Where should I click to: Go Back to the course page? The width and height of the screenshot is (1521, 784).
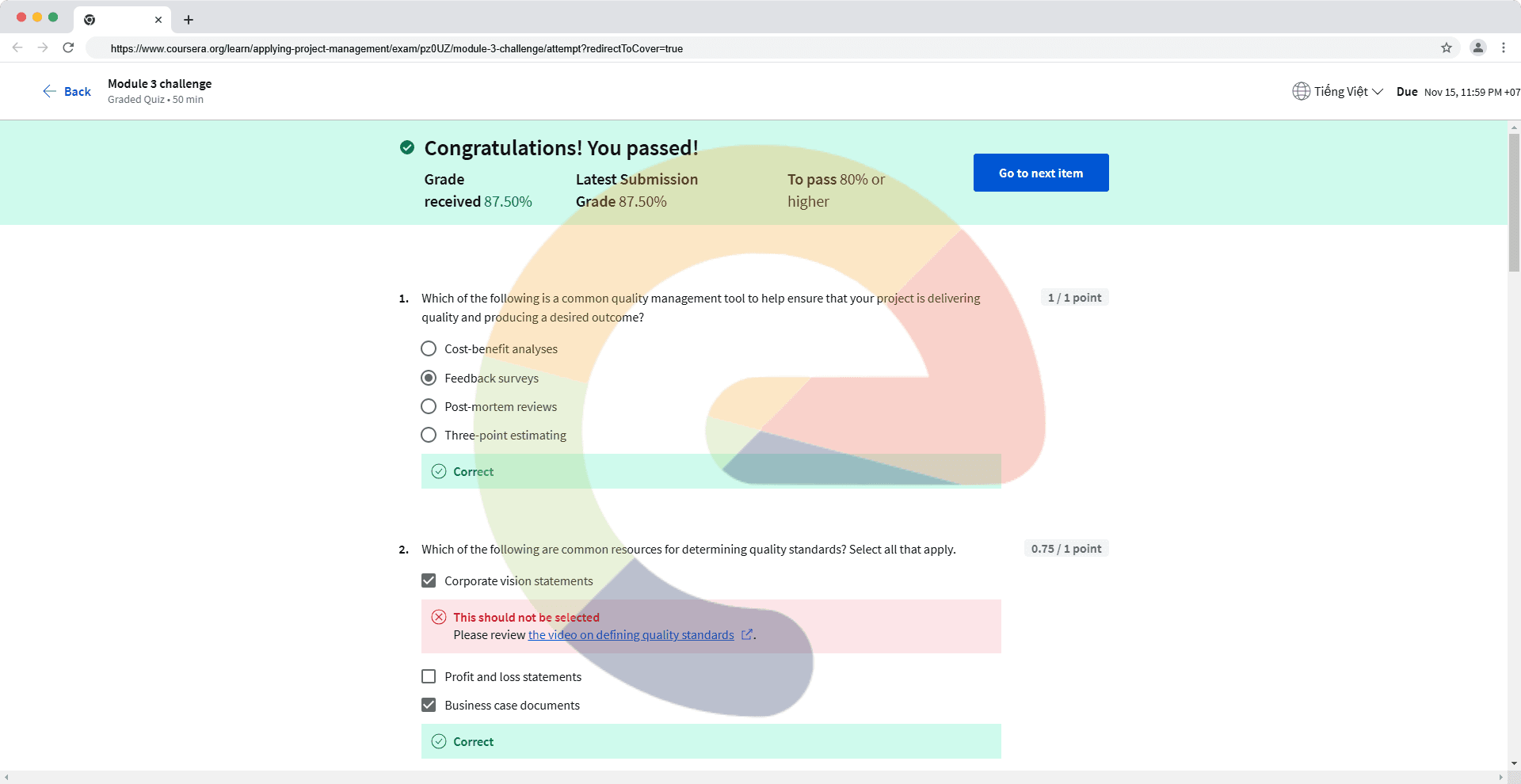tap(67, 91)
